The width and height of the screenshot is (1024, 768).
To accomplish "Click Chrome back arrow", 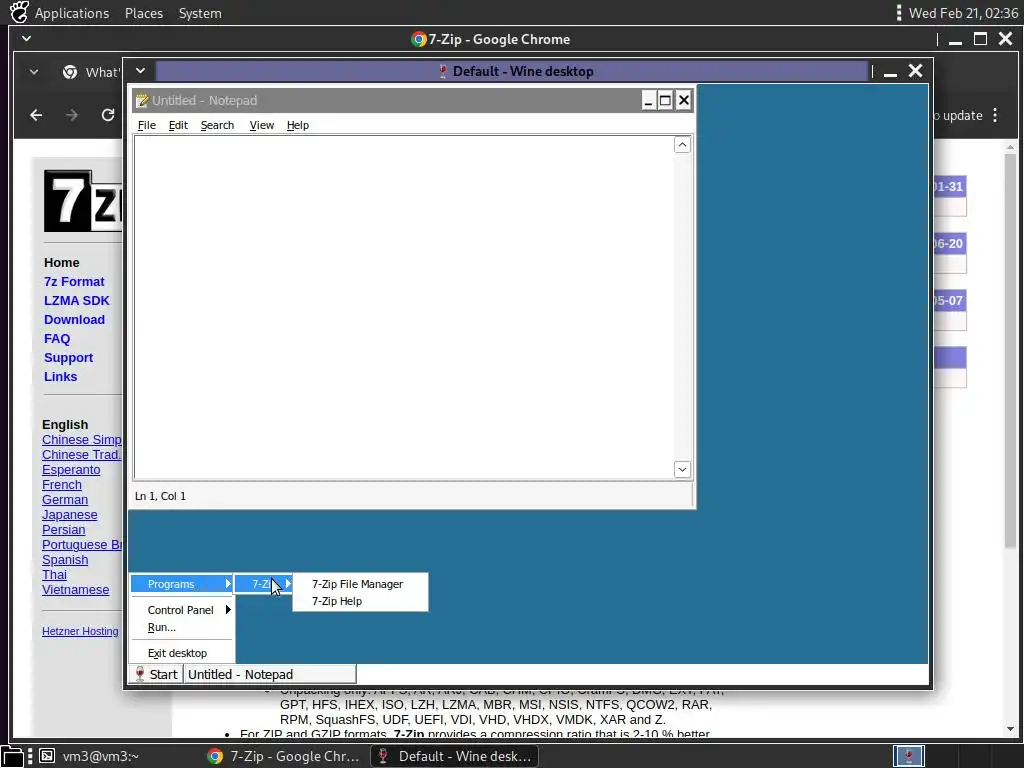I will pyautogui.click(x=37, y=115).
